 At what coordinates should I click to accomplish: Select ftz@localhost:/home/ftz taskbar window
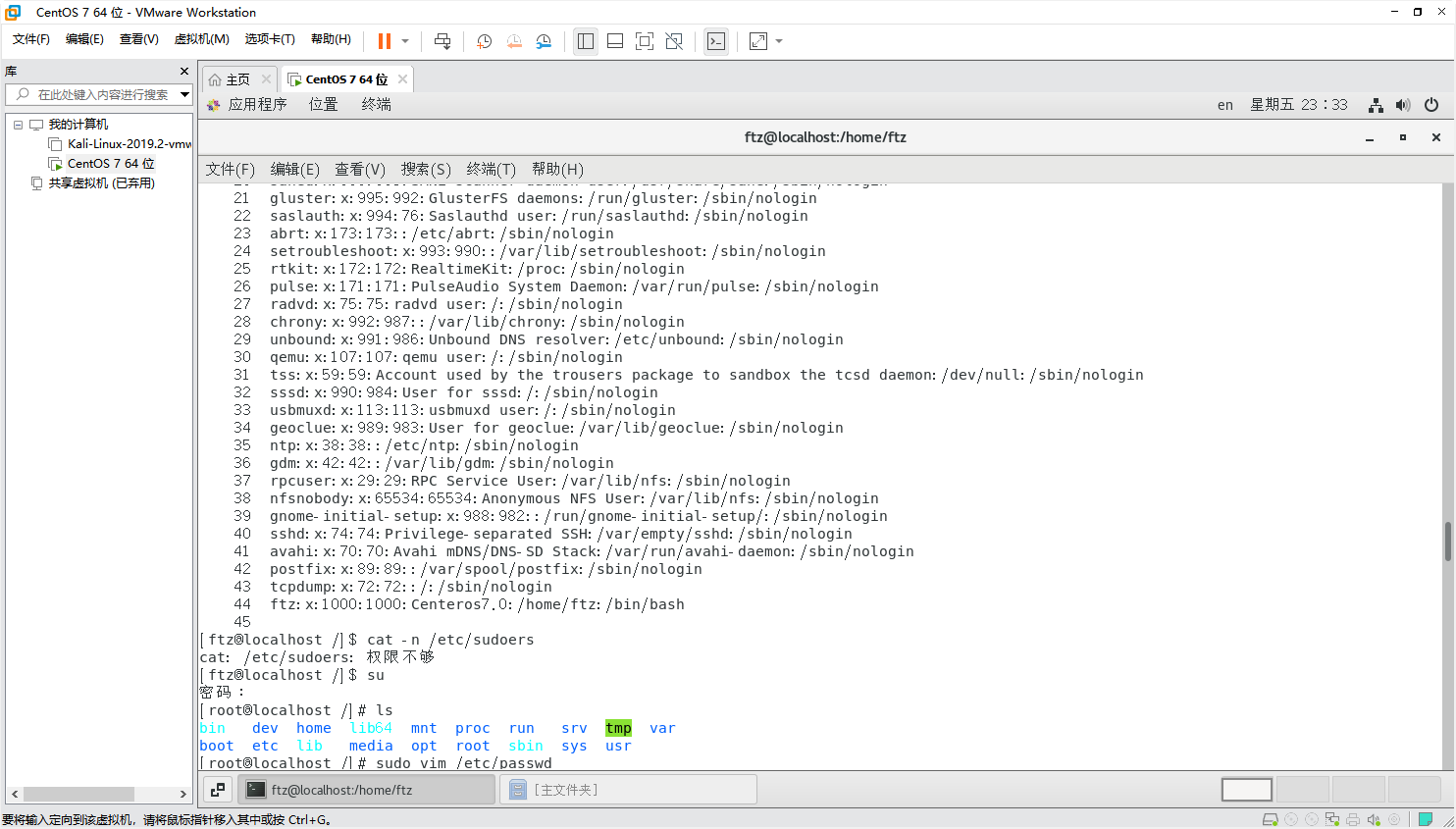[x=367, y=790]
